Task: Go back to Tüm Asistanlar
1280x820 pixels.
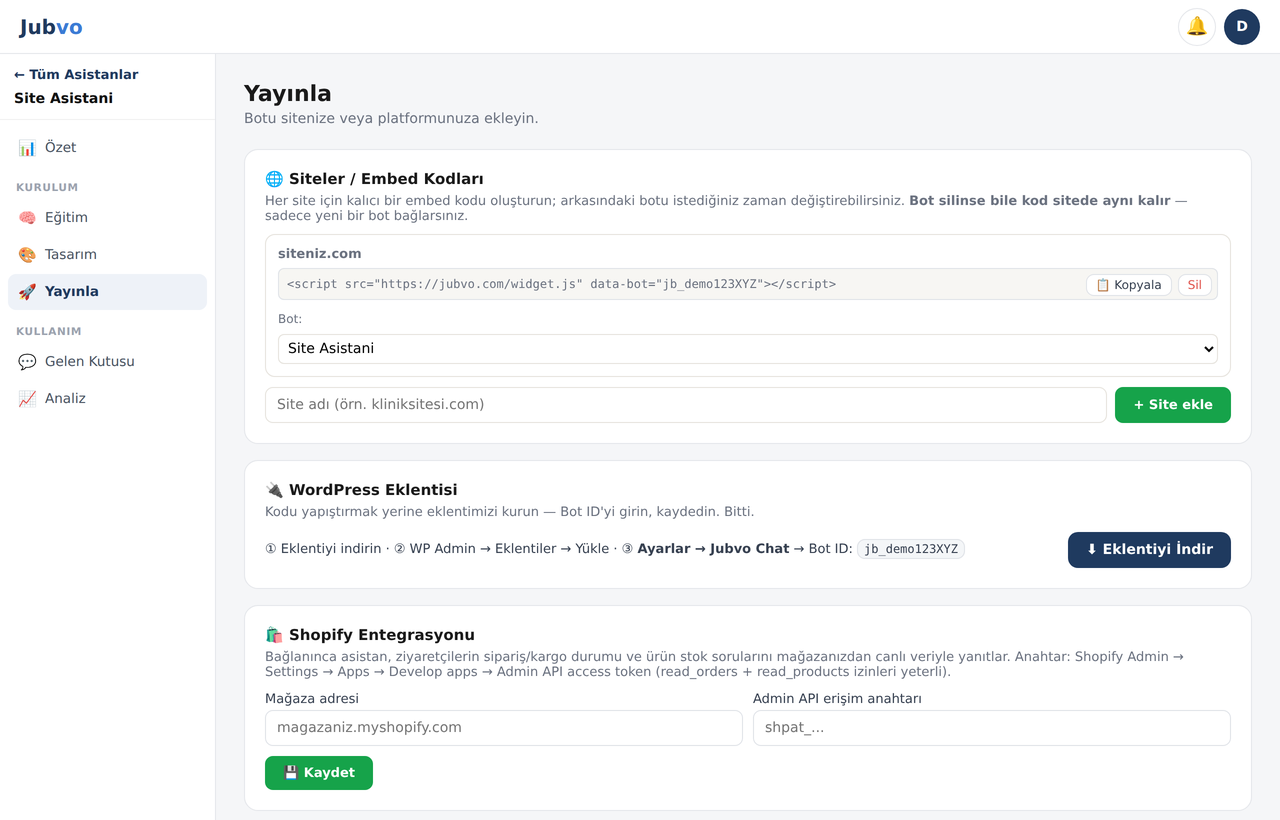Action: 76,74
